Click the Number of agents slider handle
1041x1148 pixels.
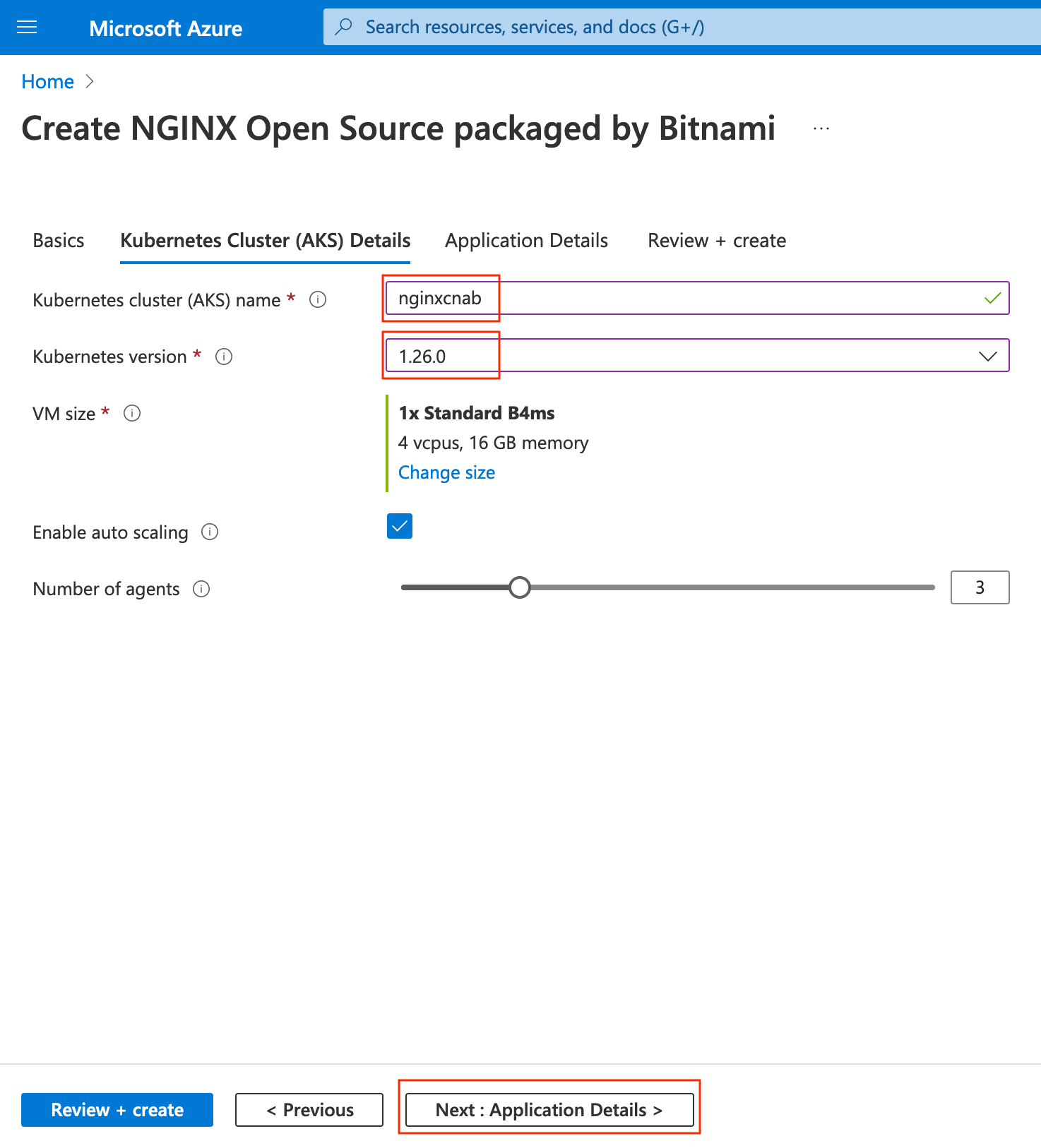(x=520, y=587)
